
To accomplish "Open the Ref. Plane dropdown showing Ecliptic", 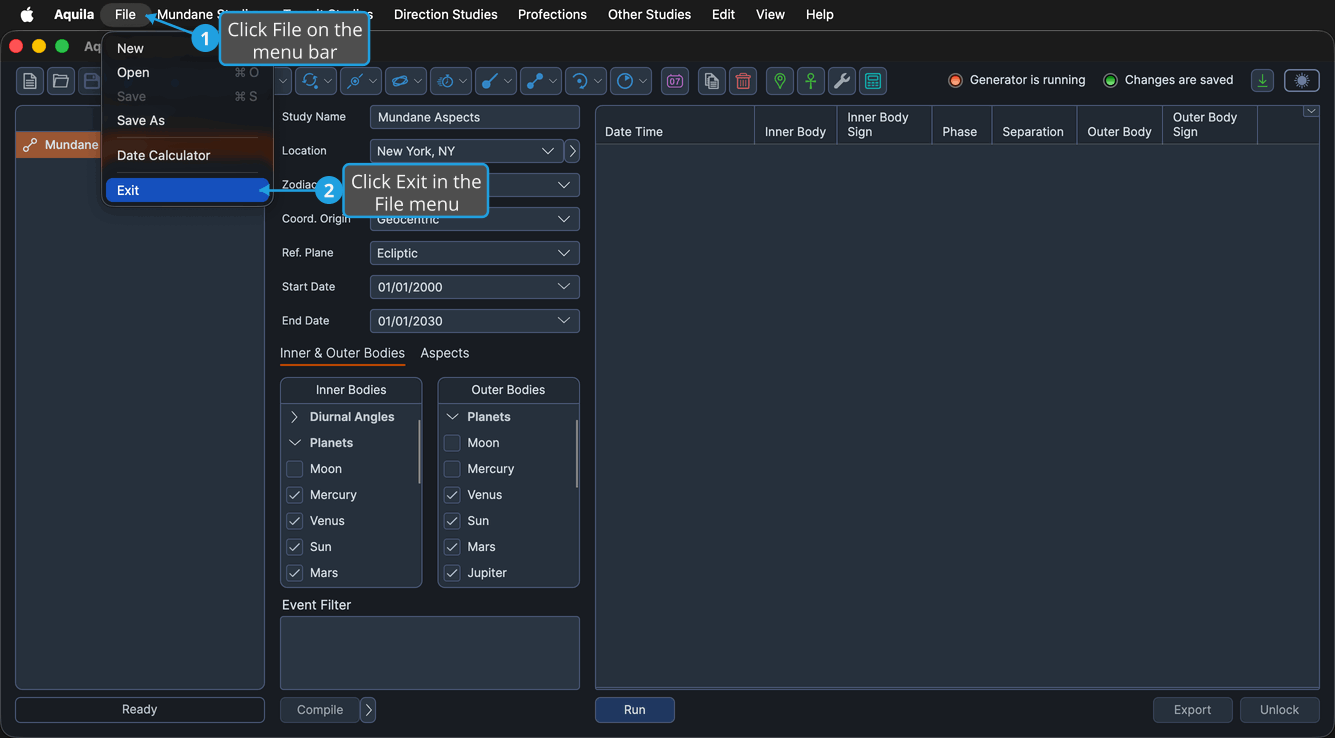I will click(475, 253).
